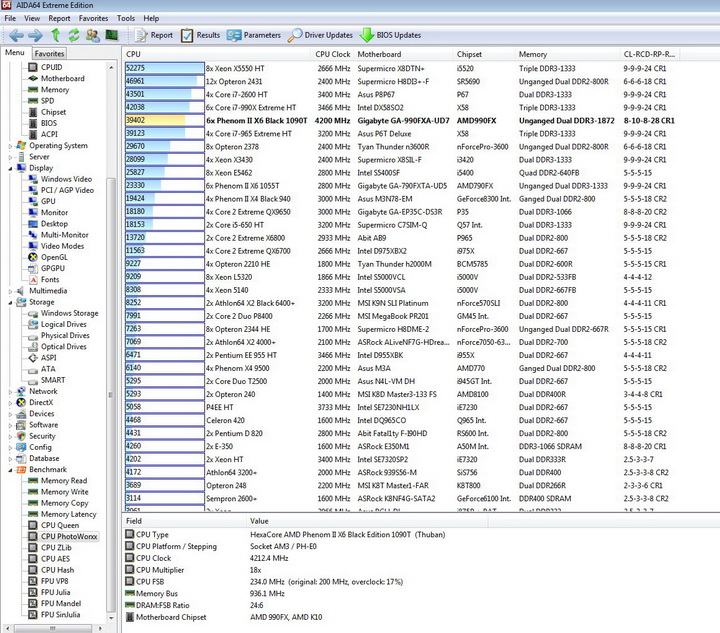
Task: Select the Security tree icon
Action: (21, 436)
